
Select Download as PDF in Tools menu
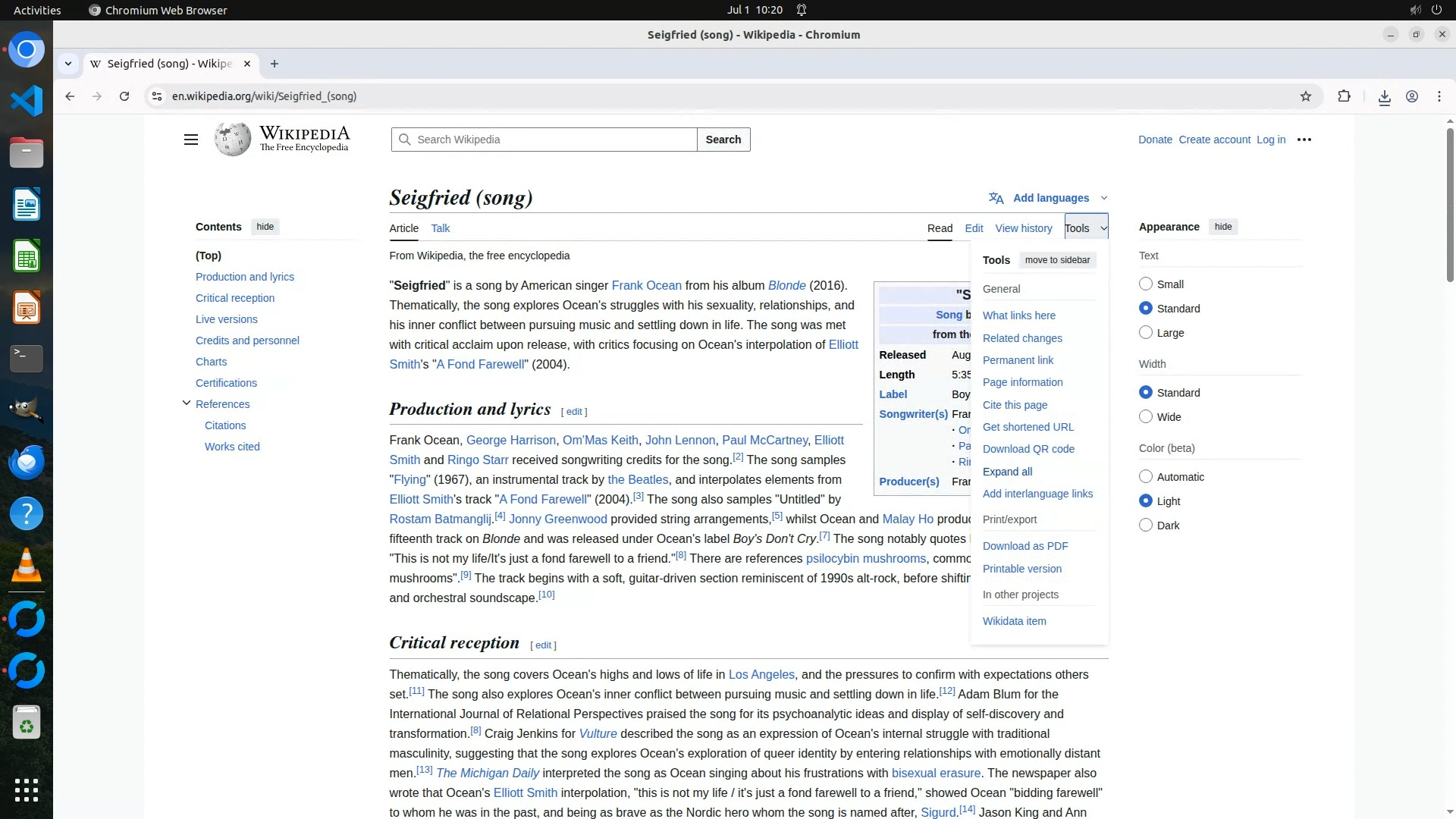pyautogui.click(x=1025, y=546)
